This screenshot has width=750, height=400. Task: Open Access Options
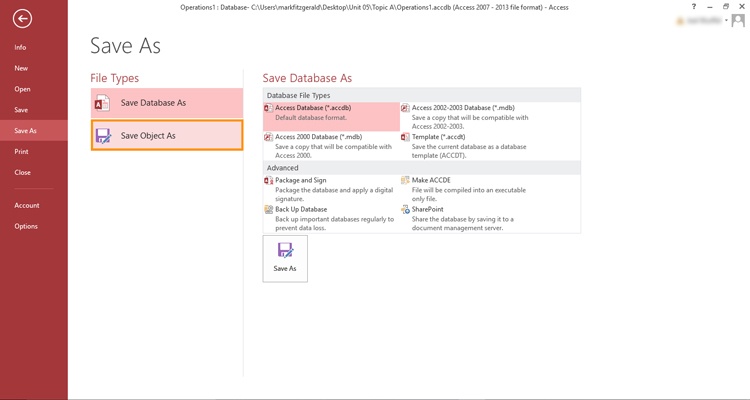26,226
